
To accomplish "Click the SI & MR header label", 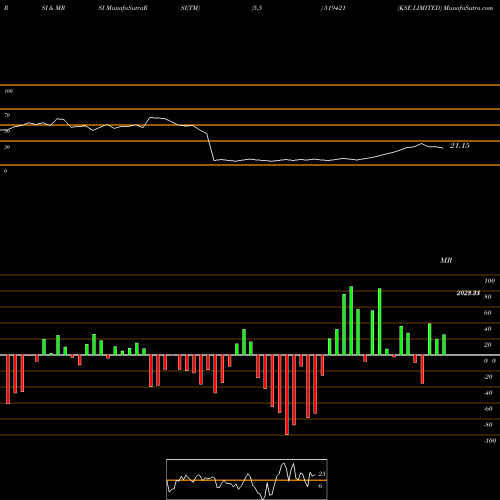I will (x=53, y=8).
